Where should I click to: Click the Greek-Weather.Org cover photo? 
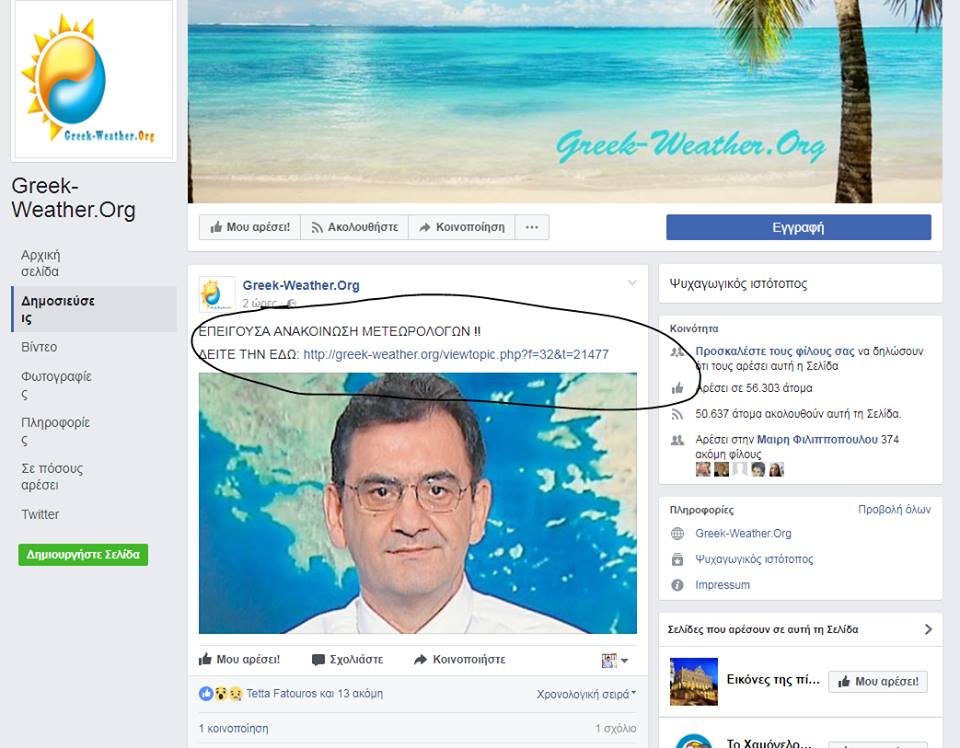tap(565, 101)
